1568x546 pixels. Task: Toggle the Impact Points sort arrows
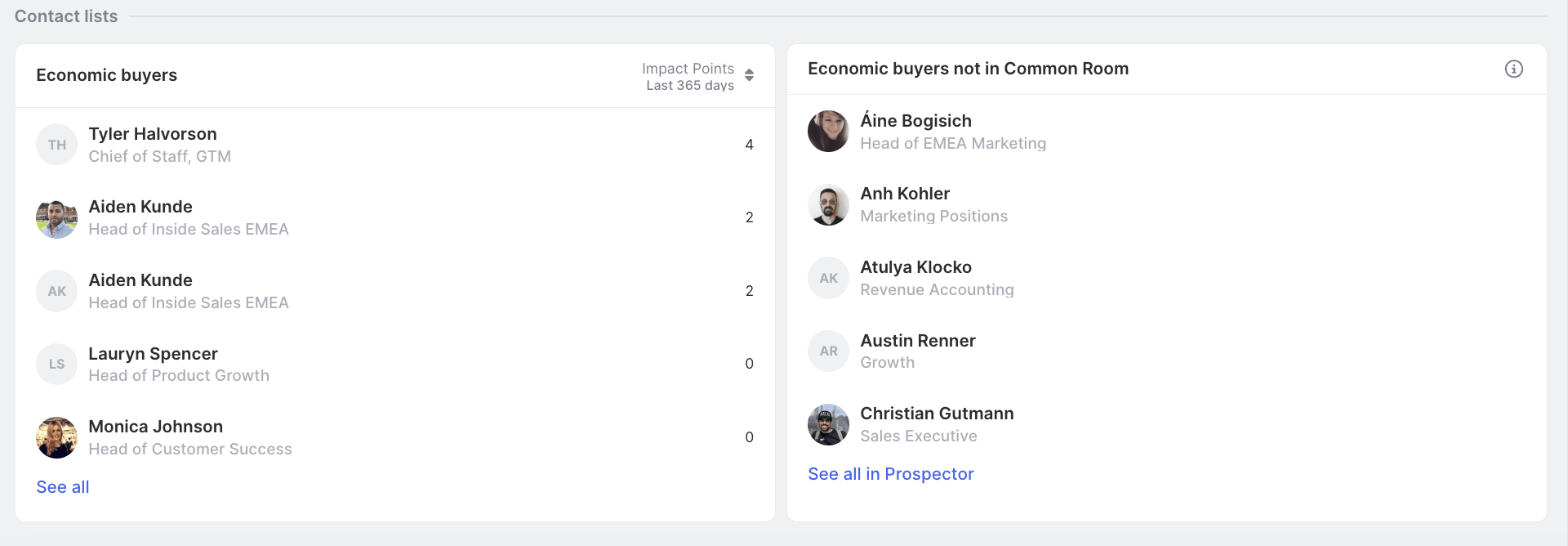[749, 75]
